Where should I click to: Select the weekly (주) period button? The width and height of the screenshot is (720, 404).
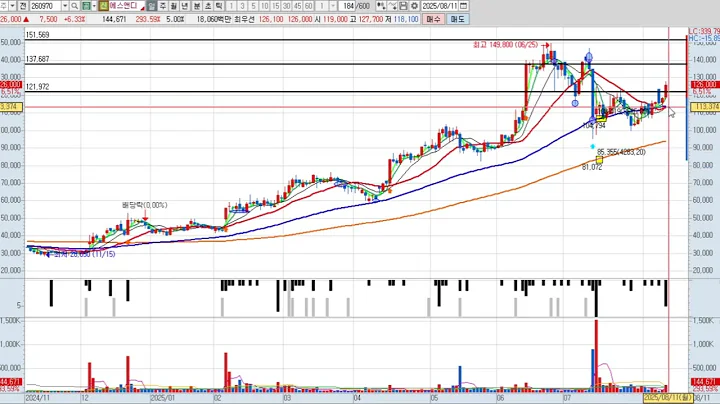[163, 6]
